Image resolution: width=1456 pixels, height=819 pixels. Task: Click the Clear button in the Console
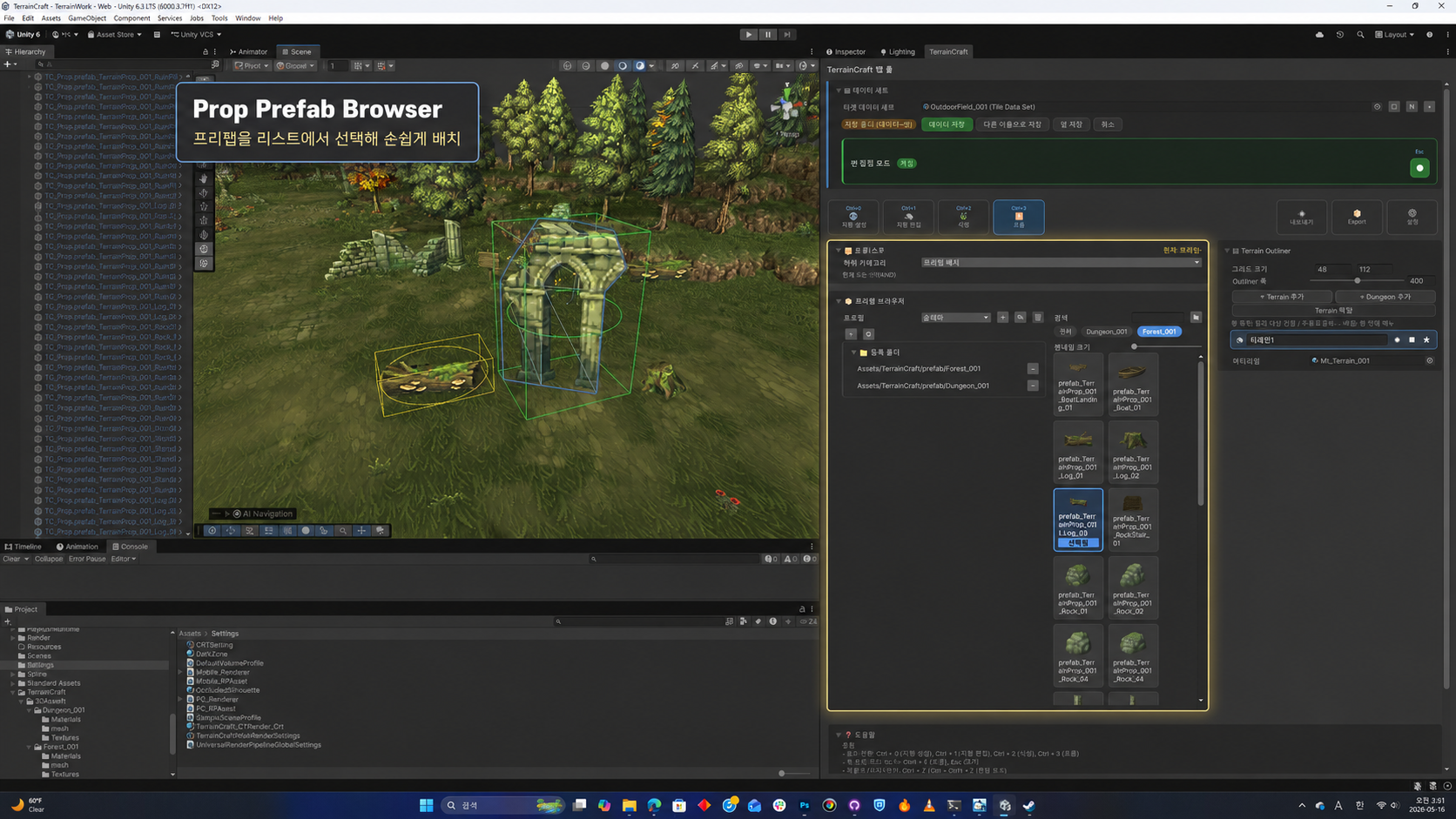click(11, 559)
